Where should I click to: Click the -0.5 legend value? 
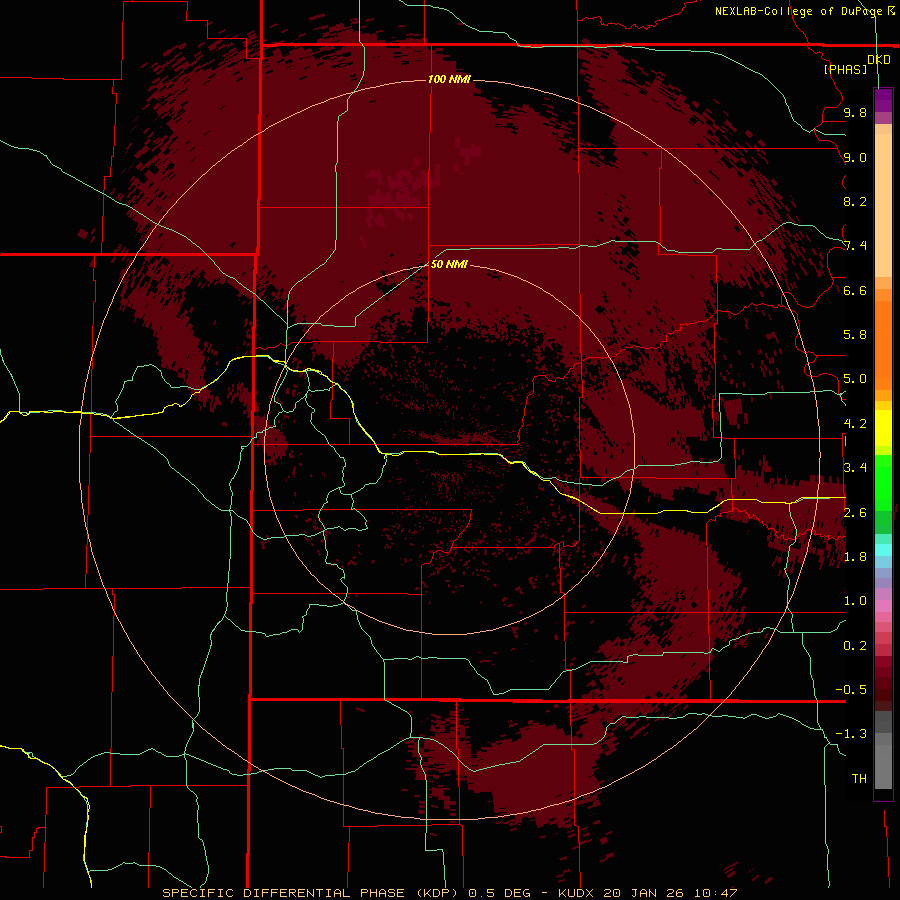(x=851, y=690)
